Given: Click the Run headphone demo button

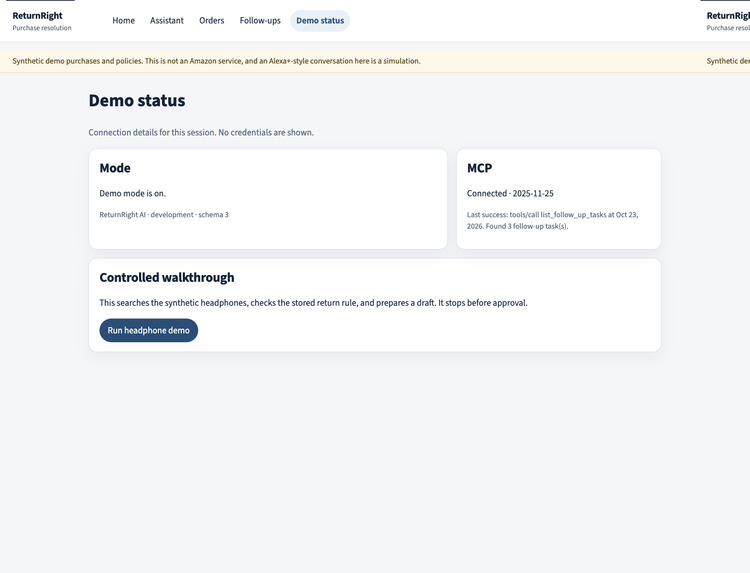Looking at the screenshot, I should click(149, 331).
